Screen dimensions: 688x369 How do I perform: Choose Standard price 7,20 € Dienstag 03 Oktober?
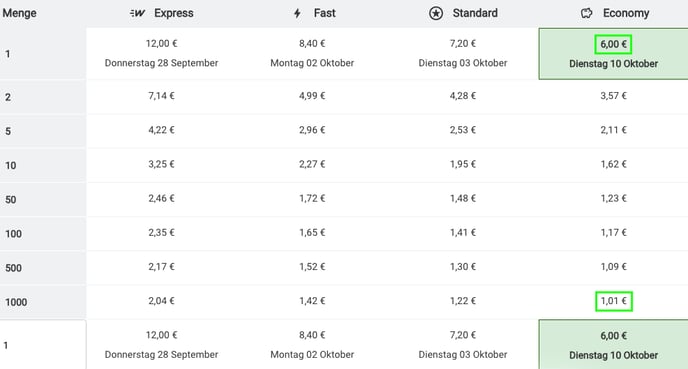point(463,54)
